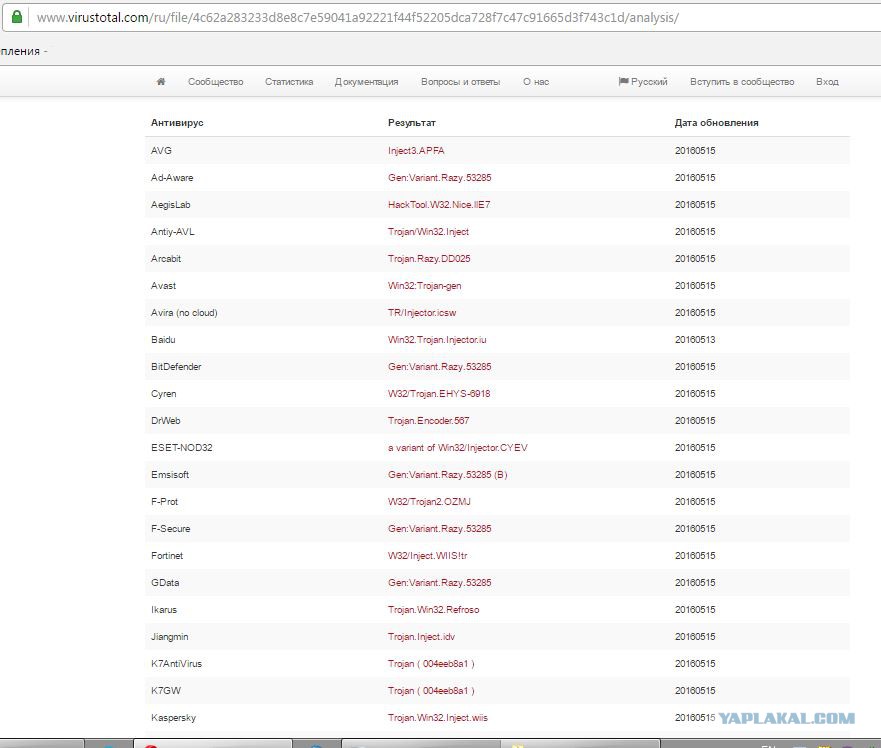The height and width of the screenshot is (748, 881).
Task: Select the 20160515 date in AVG row
Action: point(695,151)
